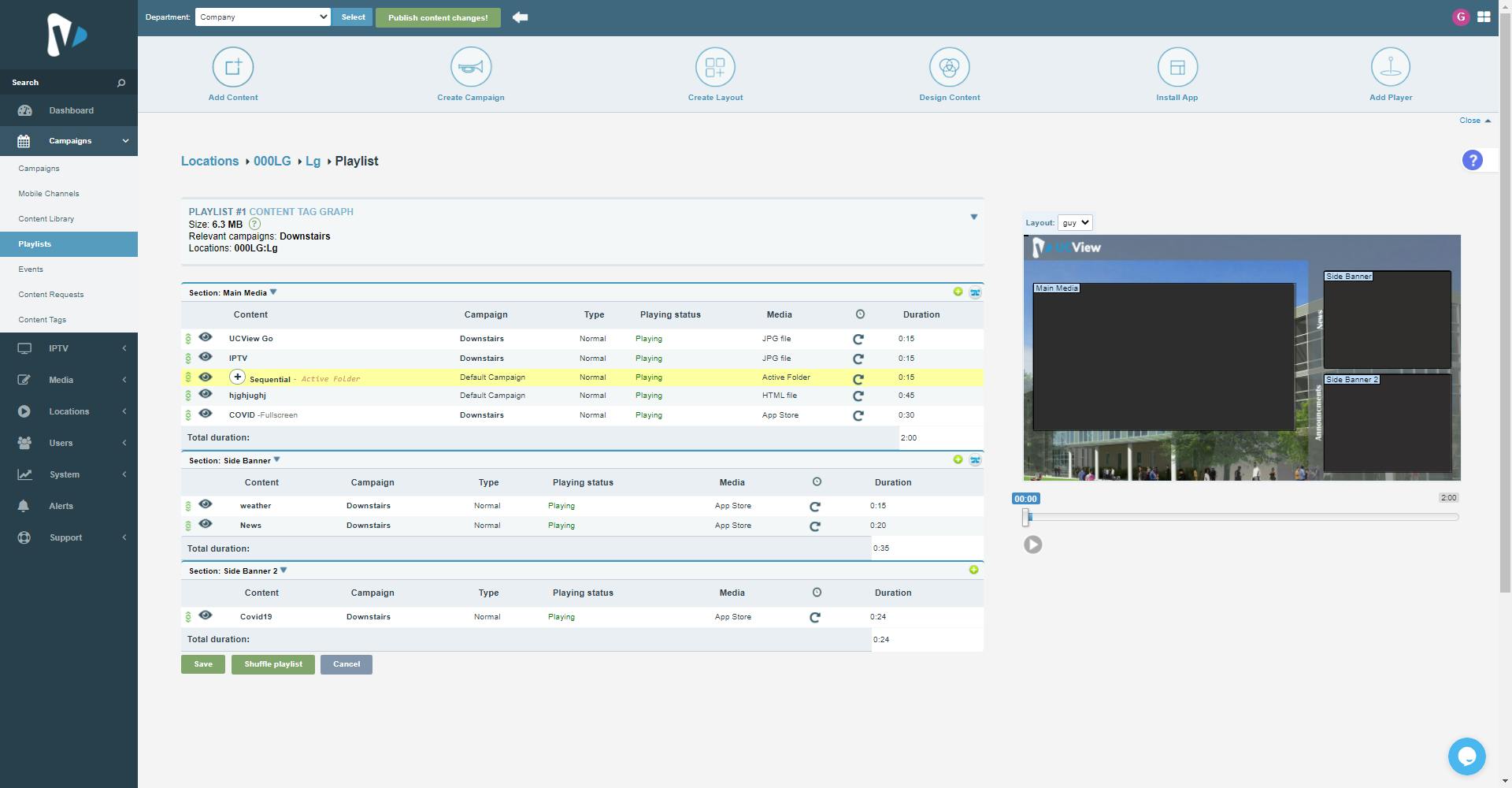The height and width of the screenshot is (788, 1512).
Task: Add content to Side Banner 2 section
Action: pos(973,570)
